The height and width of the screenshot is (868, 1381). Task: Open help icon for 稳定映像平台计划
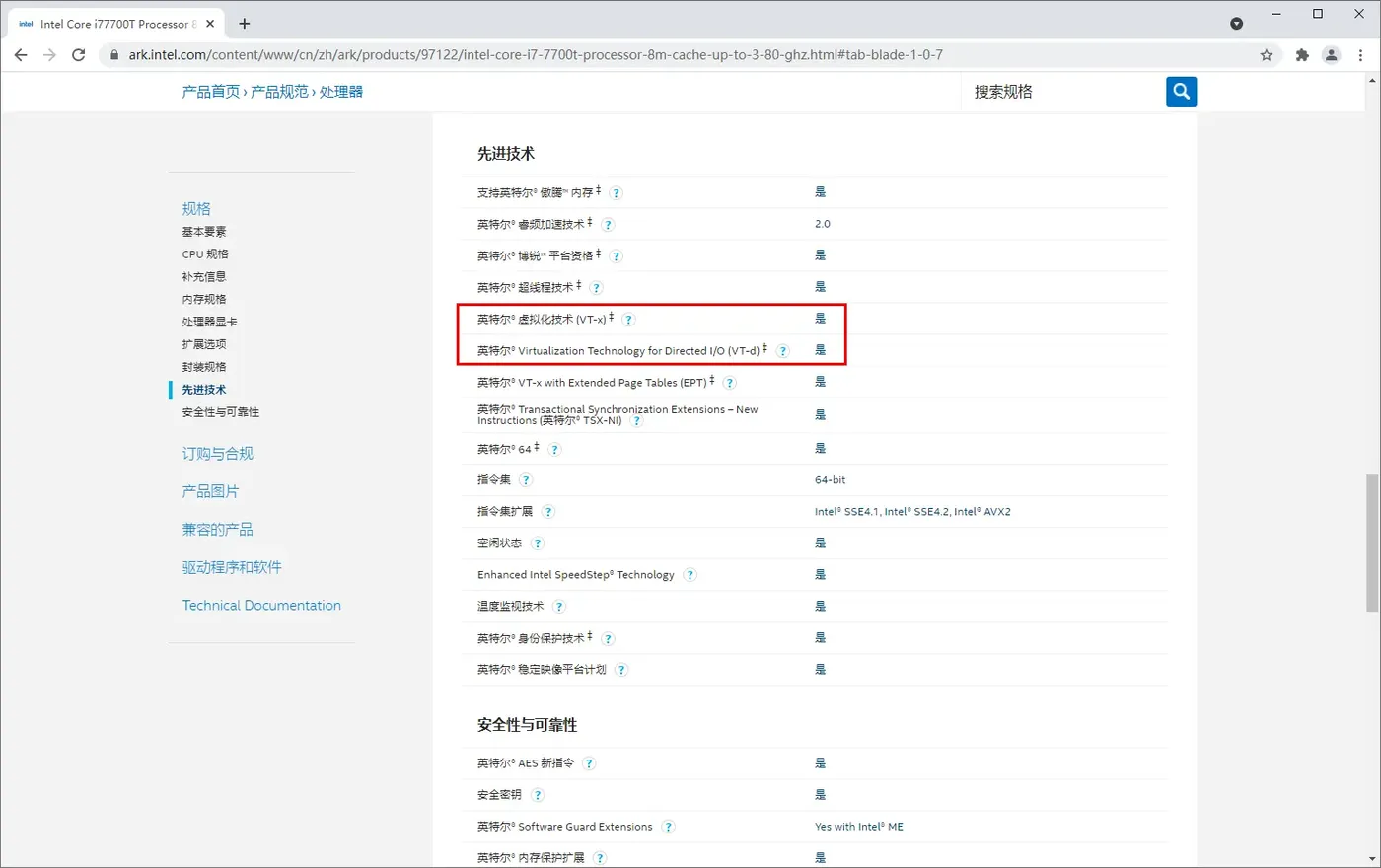(621, 670)
